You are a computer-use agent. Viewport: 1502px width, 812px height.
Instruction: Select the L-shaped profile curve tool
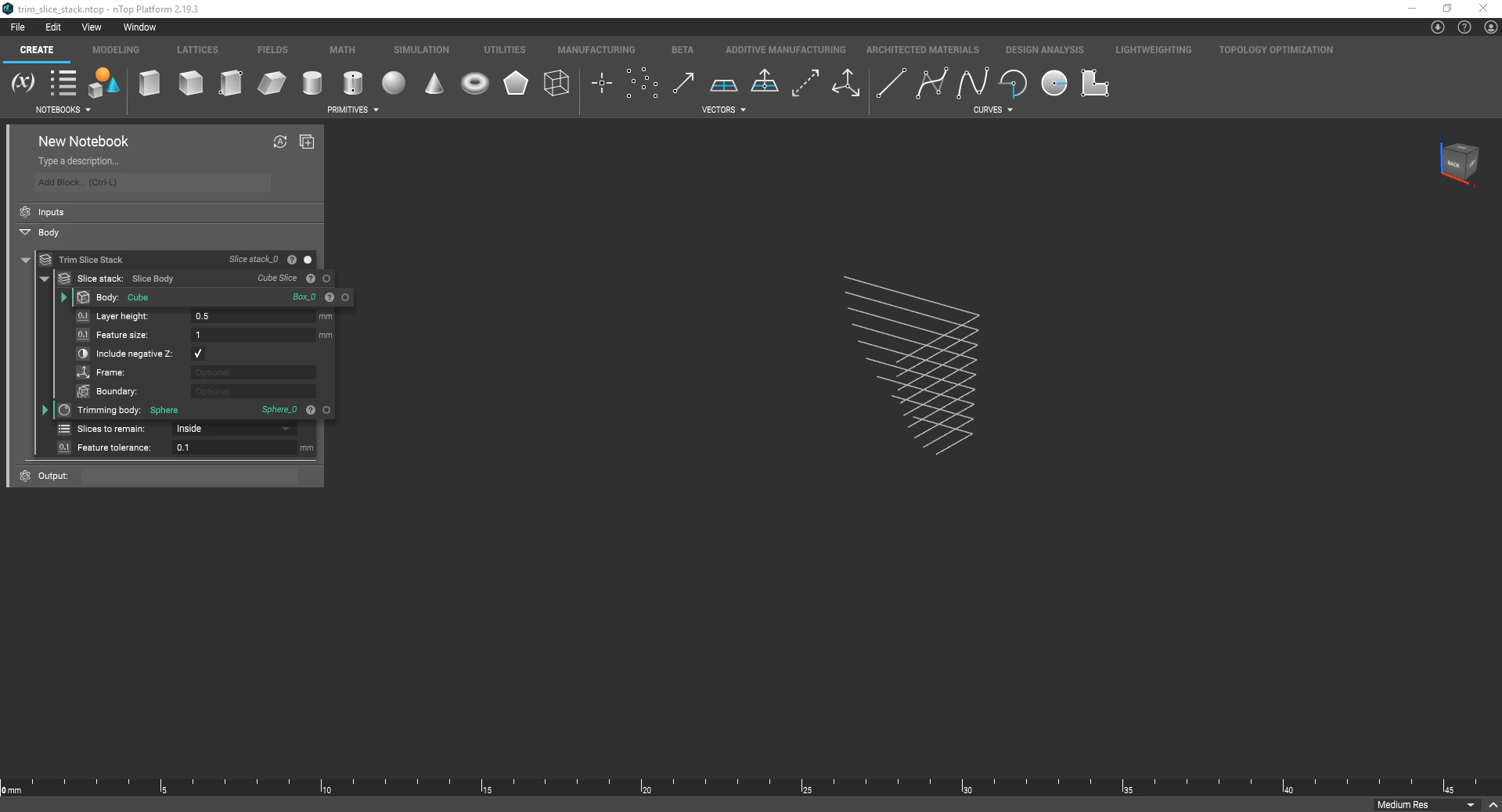point(1095,83)
